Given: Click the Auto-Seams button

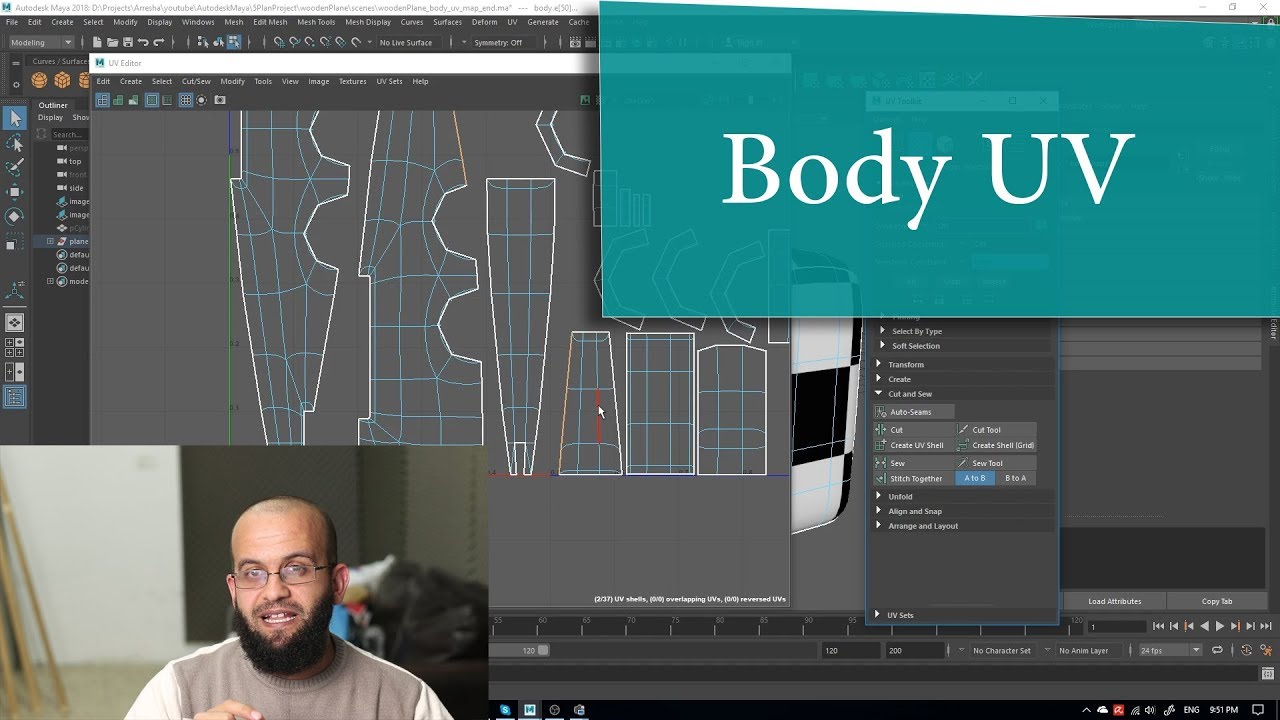Looking at the screenshot, I should coord(914,412).
